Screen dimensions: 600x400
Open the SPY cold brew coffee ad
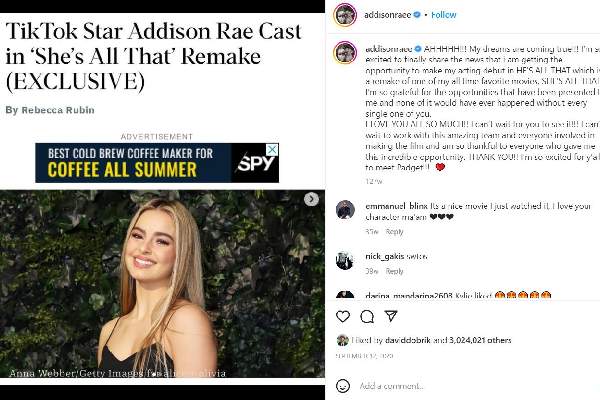(x=157, y=163)
